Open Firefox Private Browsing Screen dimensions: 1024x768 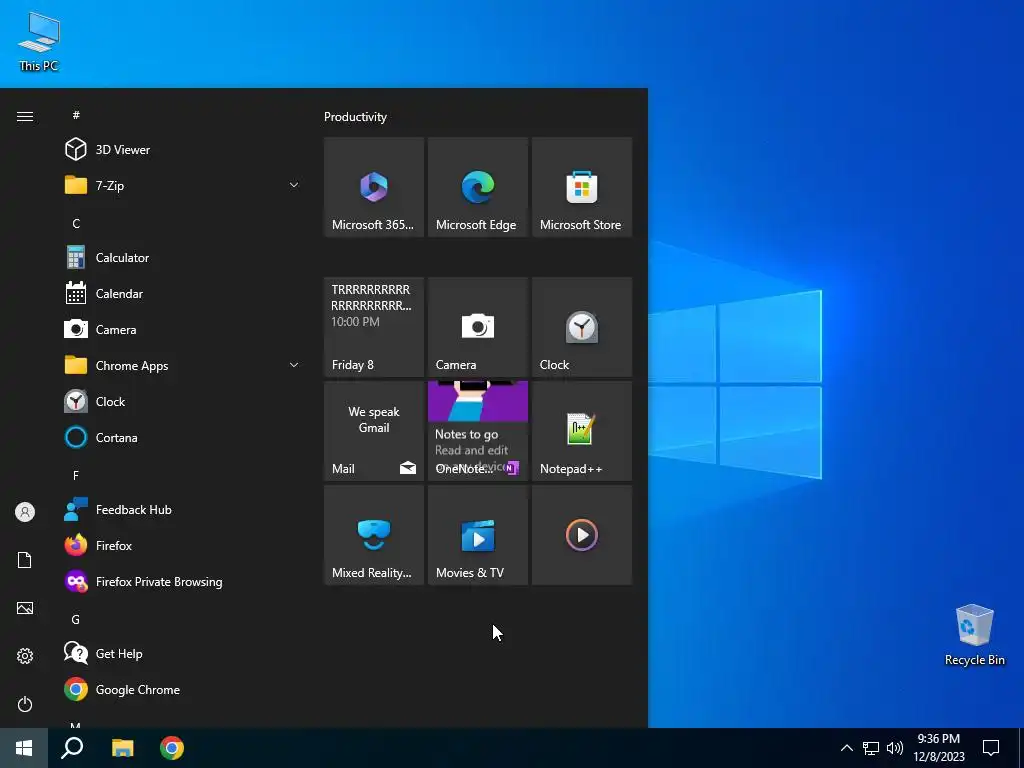(x=183, y=581)
